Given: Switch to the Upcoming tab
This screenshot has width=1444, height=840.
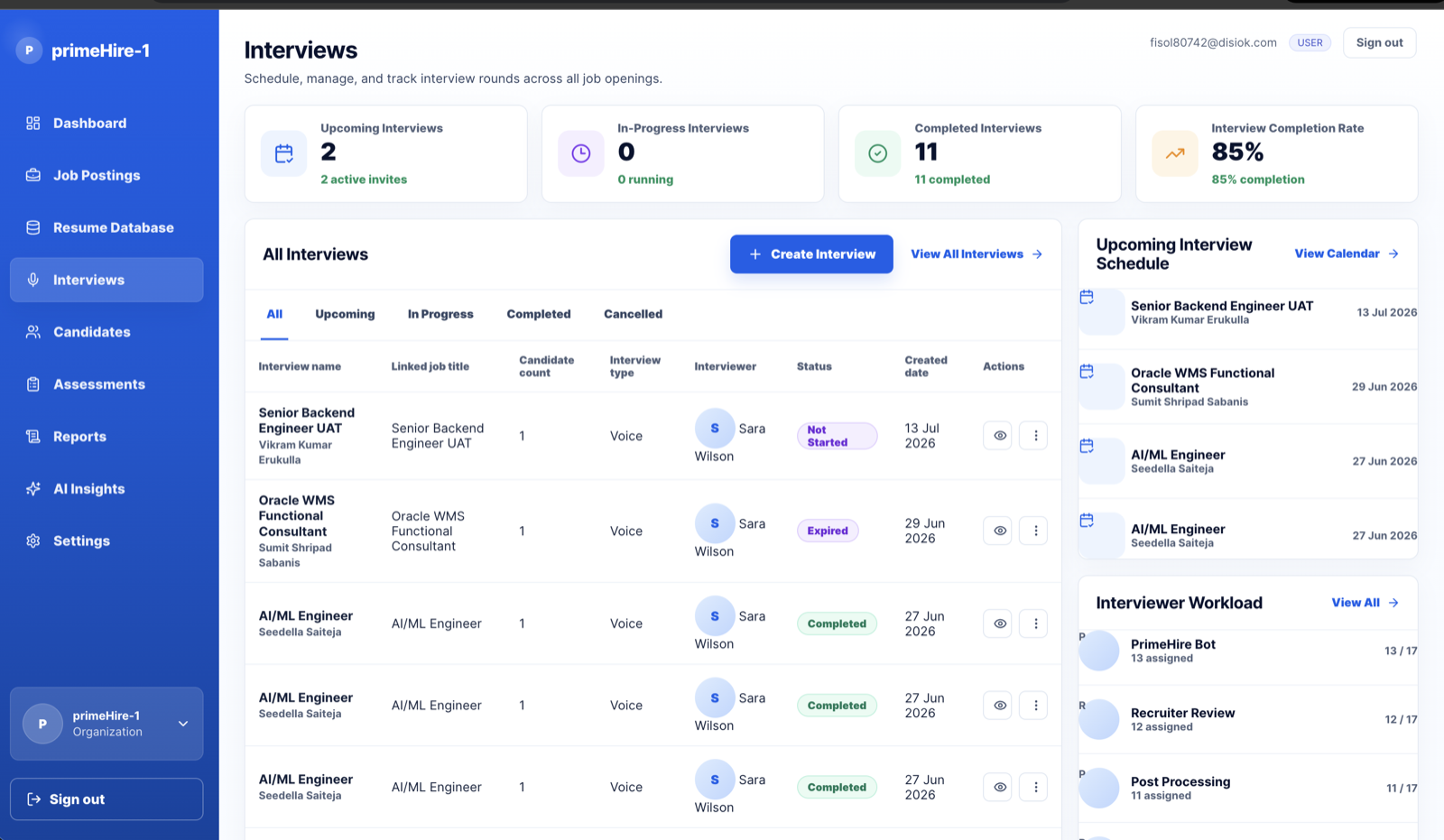Looking at the screenshot, I should (345, 314).
